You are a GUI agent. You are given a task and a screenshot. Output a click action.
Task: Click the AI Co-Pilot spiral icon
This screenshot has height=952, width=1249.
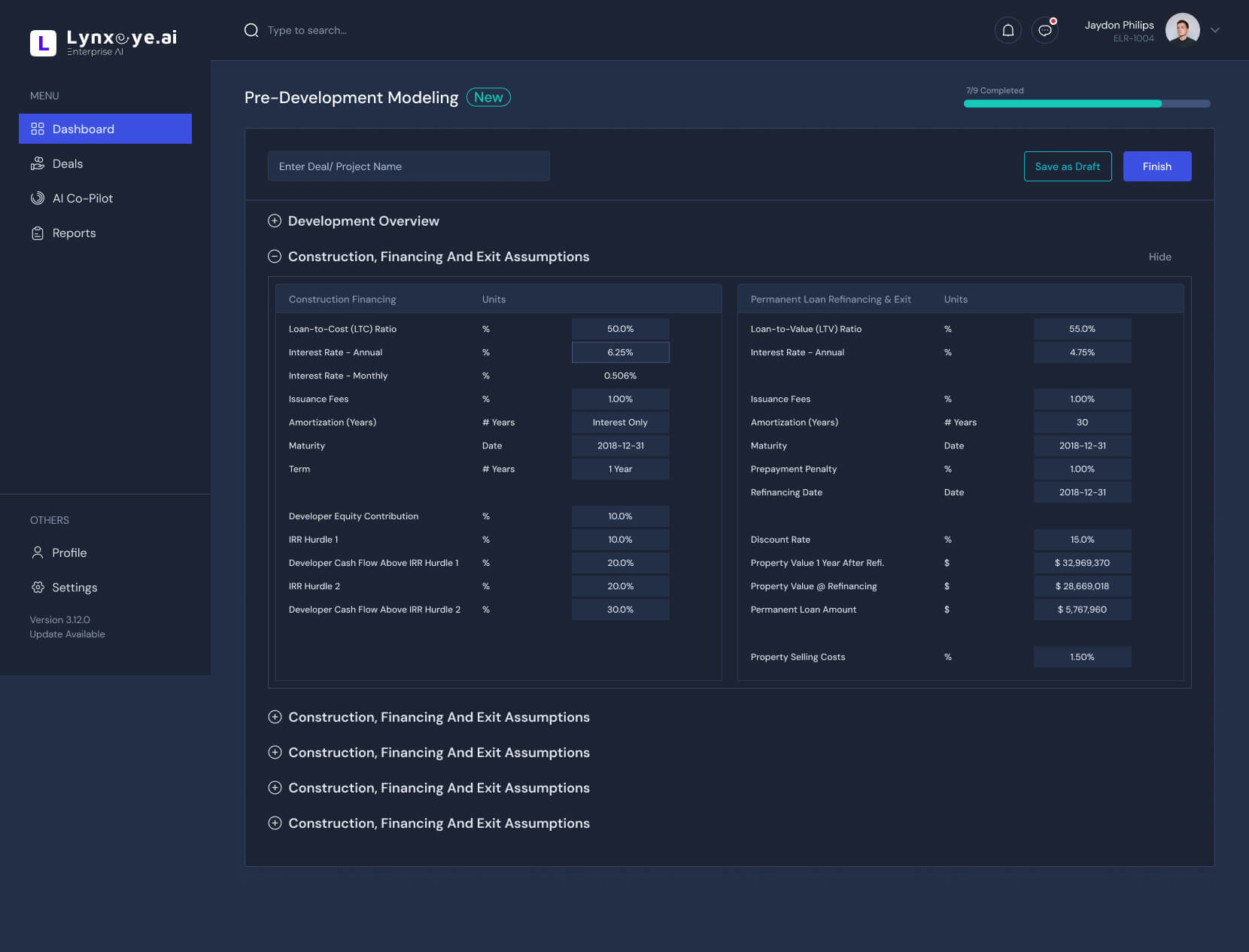pyautogui.click(x=38, y=199)
